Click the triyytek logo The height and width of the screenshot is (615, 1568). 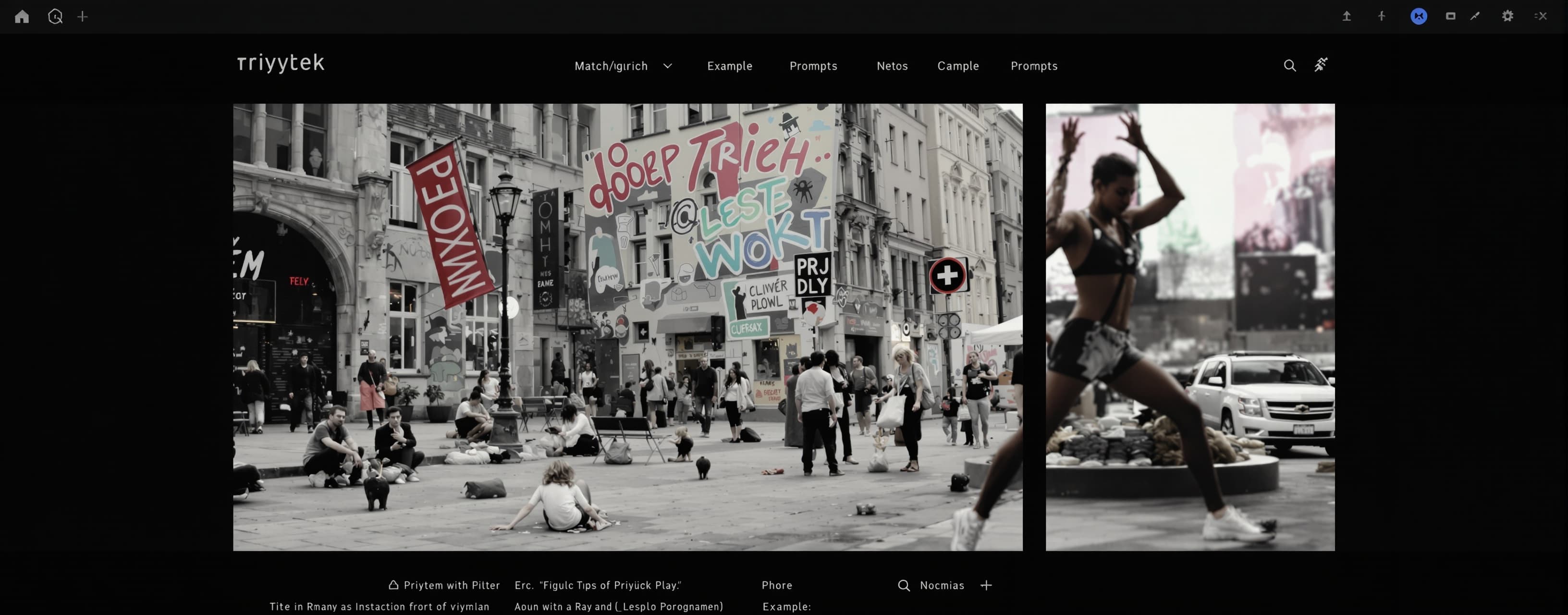pyautogui.click(x=281, y=63)
